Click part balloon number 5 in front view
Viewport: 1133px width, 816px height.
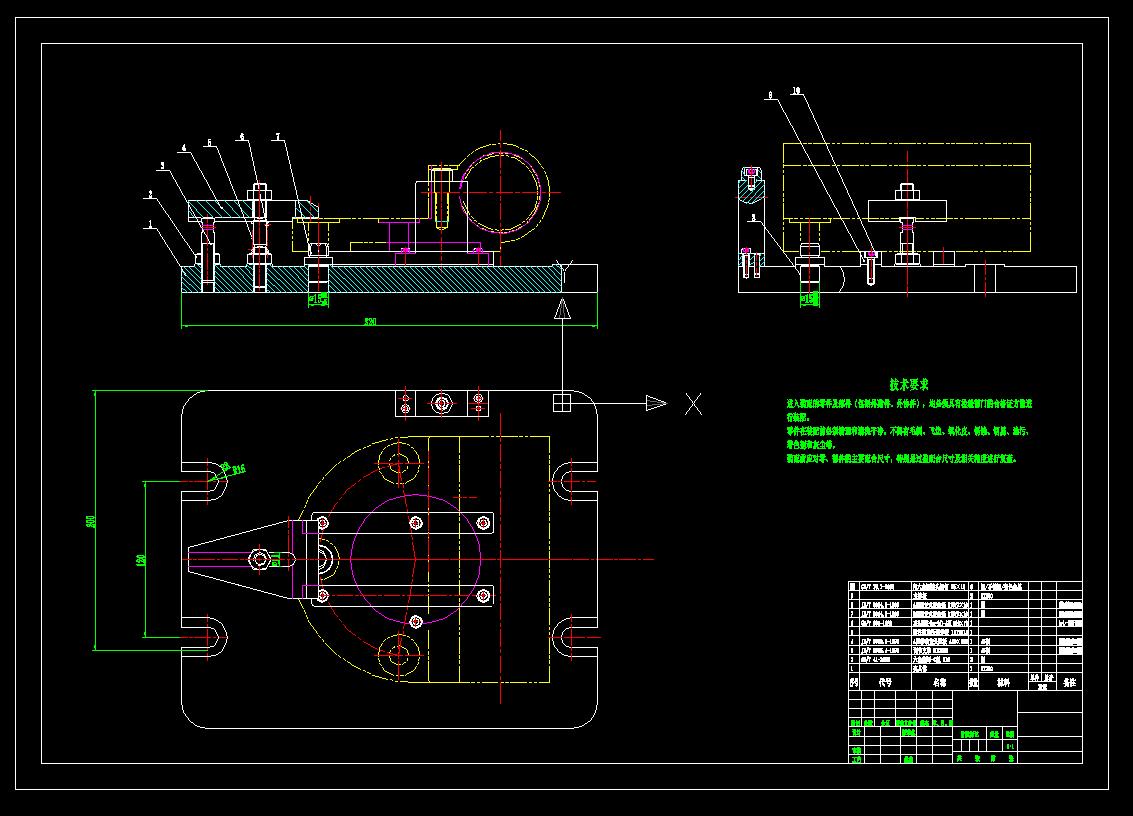tap(210, 143)
